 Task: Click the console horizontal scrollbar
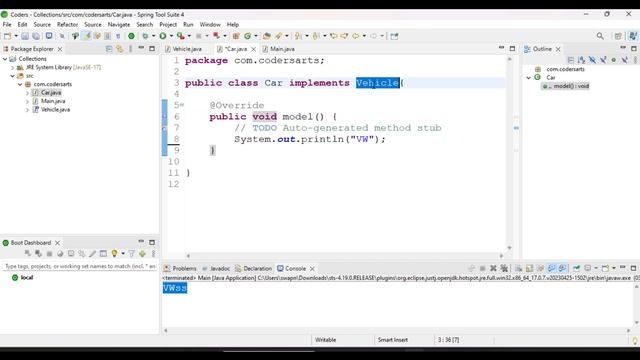coord(397,330)
